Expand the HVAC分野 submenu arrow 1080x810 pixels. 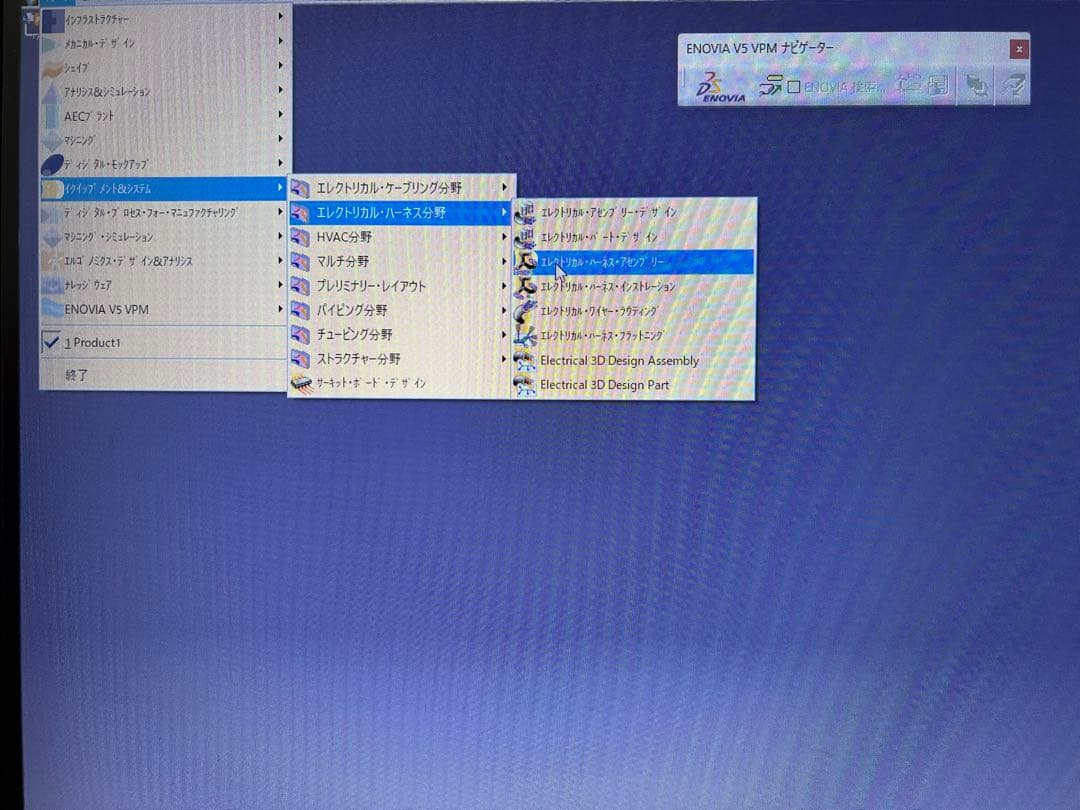coord(503,238)
